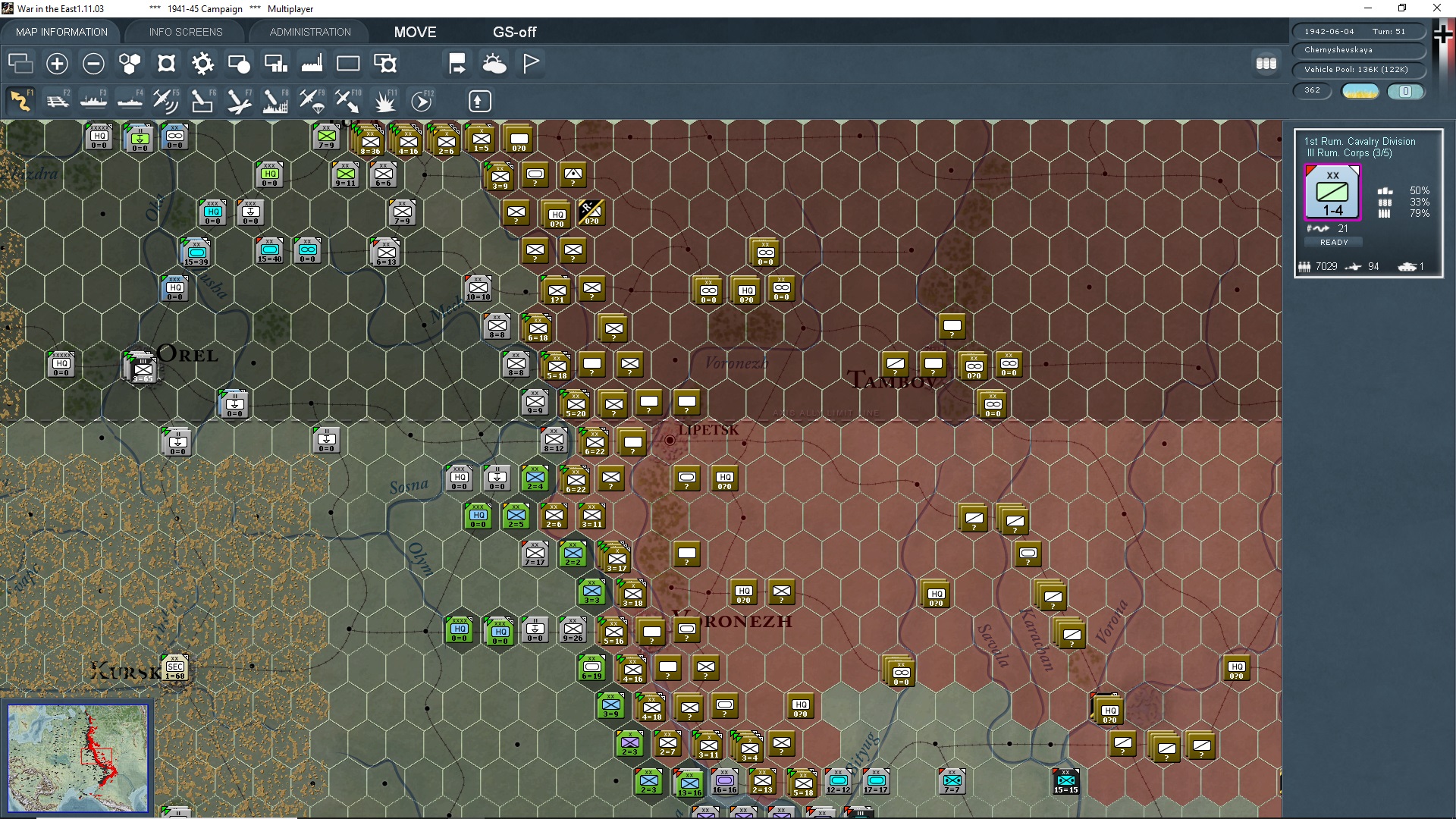
Task: Click the Lipetsk city marker
Action: click(670, 440)
